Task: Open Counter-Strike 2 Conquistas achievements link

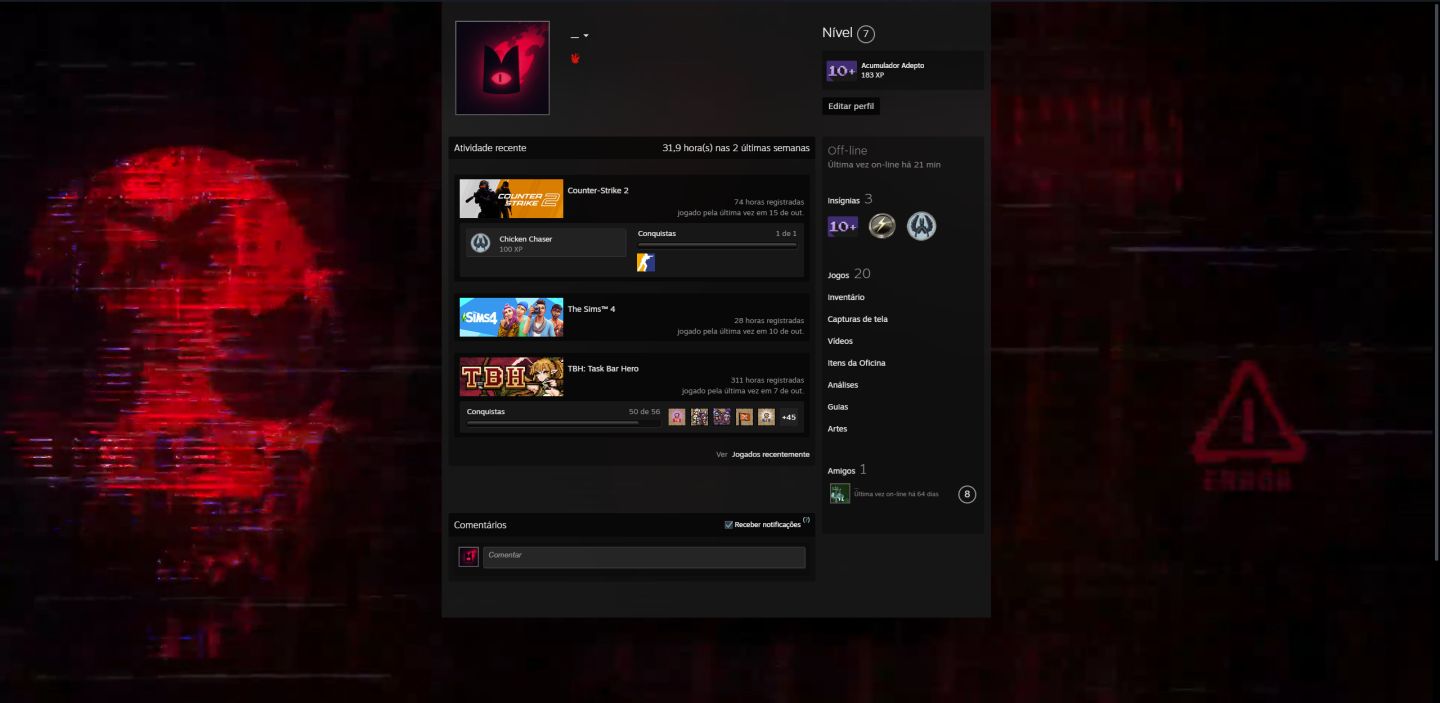Action: (657, 233)
